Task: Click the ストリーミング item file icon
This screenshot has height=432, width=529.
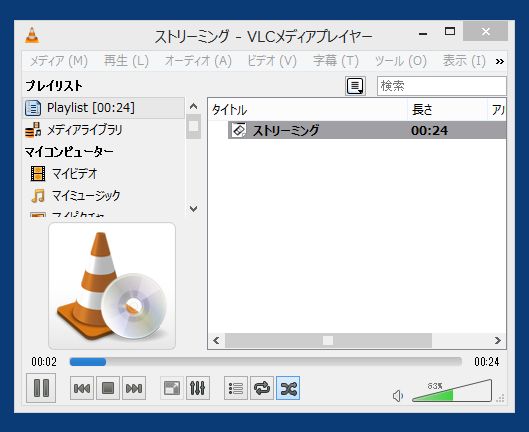Action: (x=239, y=130)
